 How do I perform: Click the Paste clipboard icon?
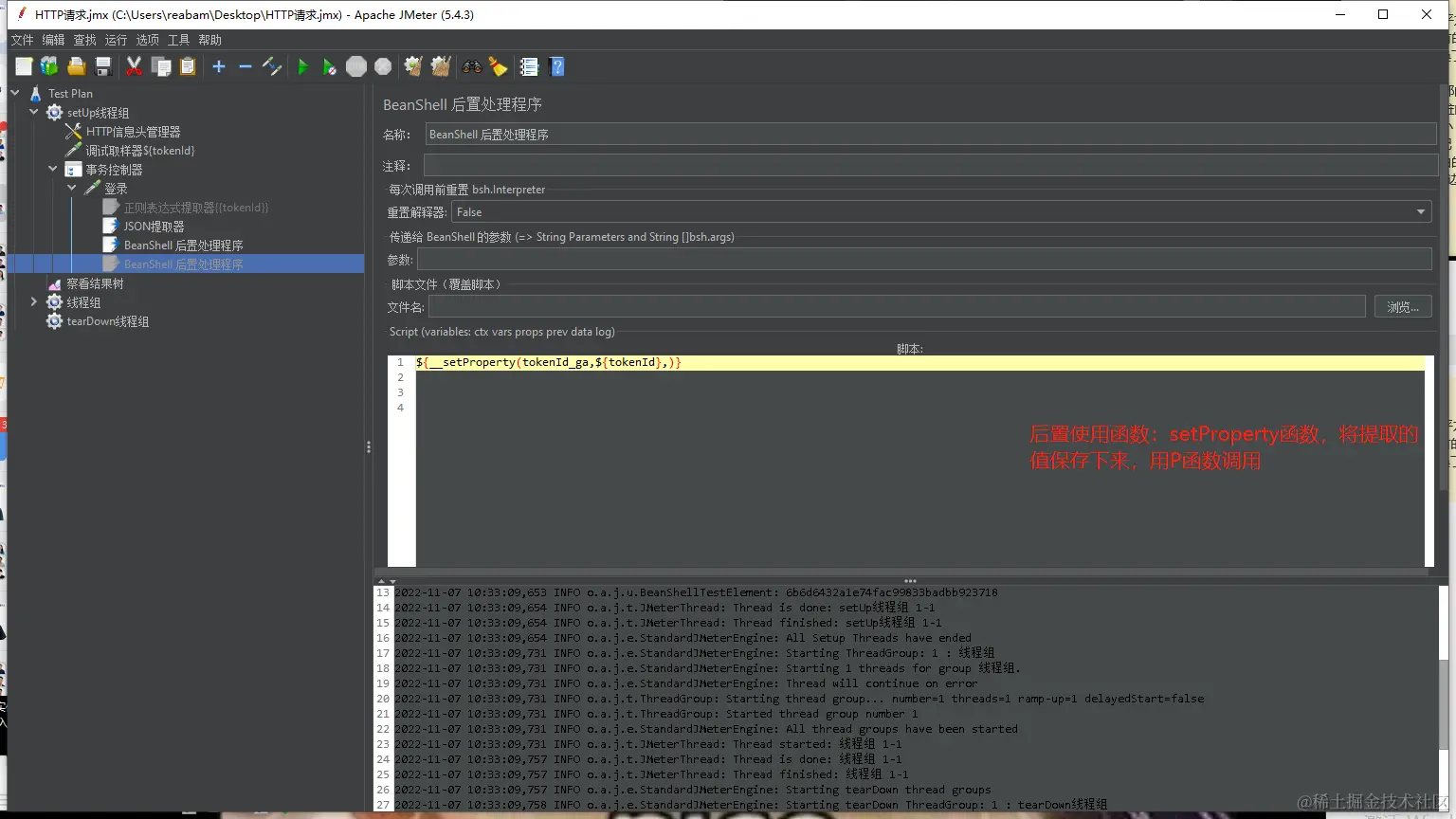click(x=188, y=66)
